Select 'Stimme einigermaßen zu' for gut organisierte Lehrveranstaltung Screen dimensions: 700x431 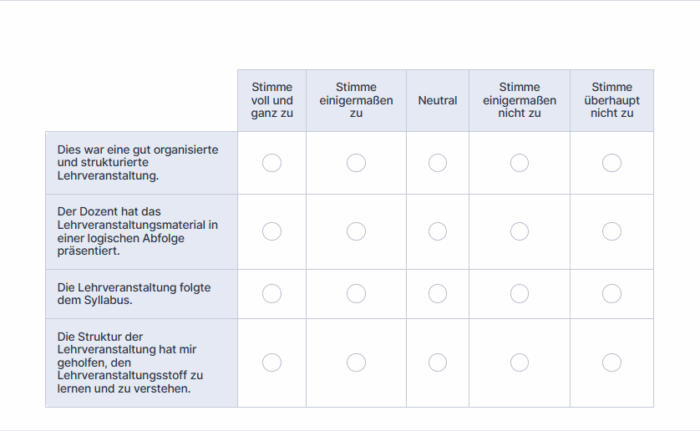[x=356, y=163]
